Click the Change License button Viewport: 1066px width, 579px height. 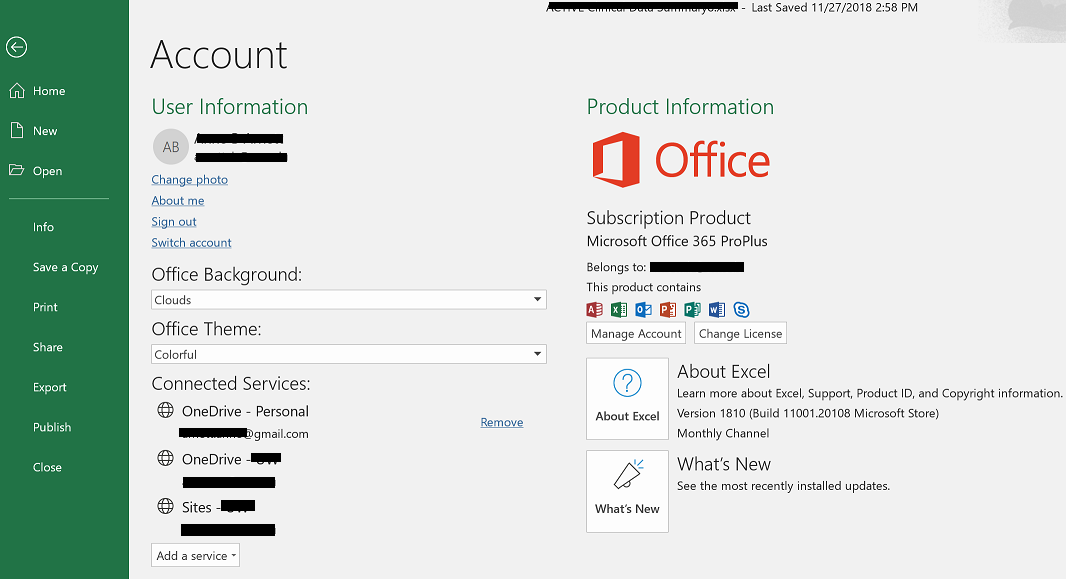point(740,334)
